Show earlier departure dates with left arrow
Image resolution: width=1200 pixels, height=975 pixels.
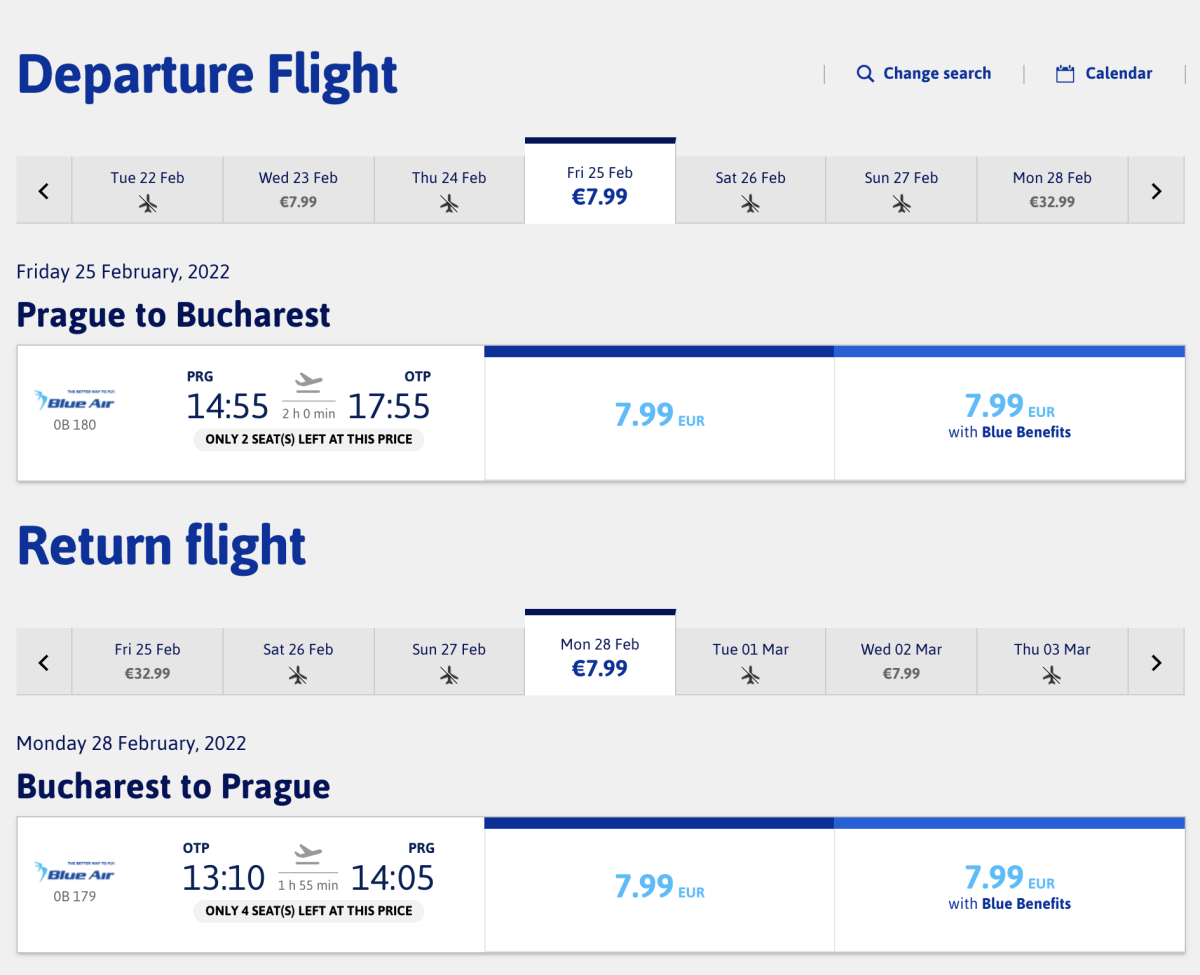click(44, 190)
